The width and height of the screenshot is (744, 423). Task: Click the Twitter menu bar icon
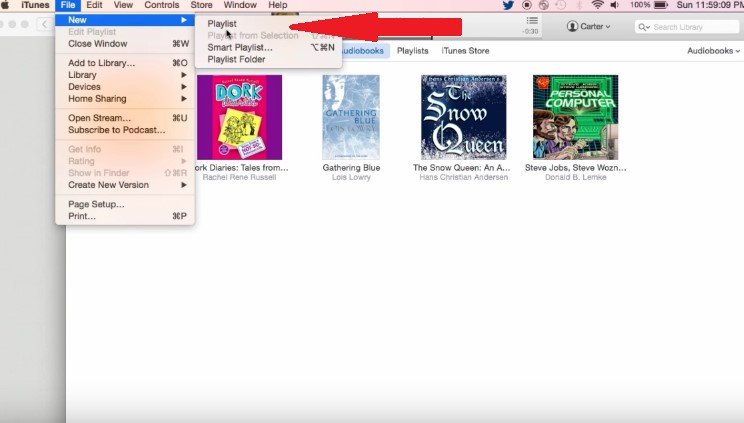point(508,5)
